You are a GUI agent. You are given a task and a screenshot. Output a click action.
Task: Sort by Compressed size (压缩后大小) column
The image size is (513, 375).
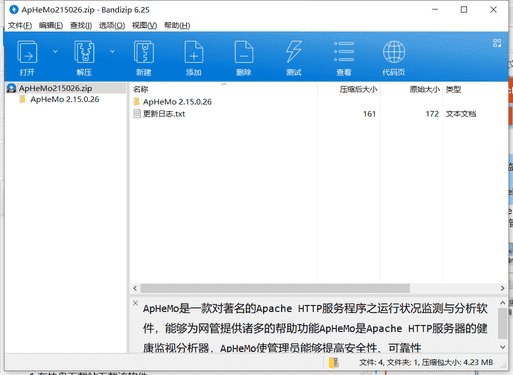358,89
